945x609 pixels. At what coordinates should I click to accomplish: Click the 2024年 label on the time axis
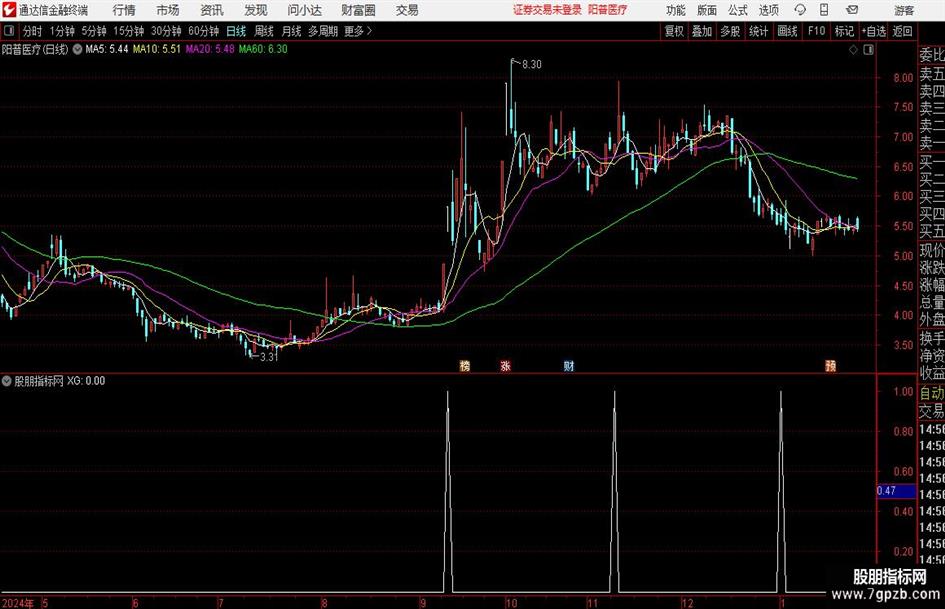click(x=17, y=603)
